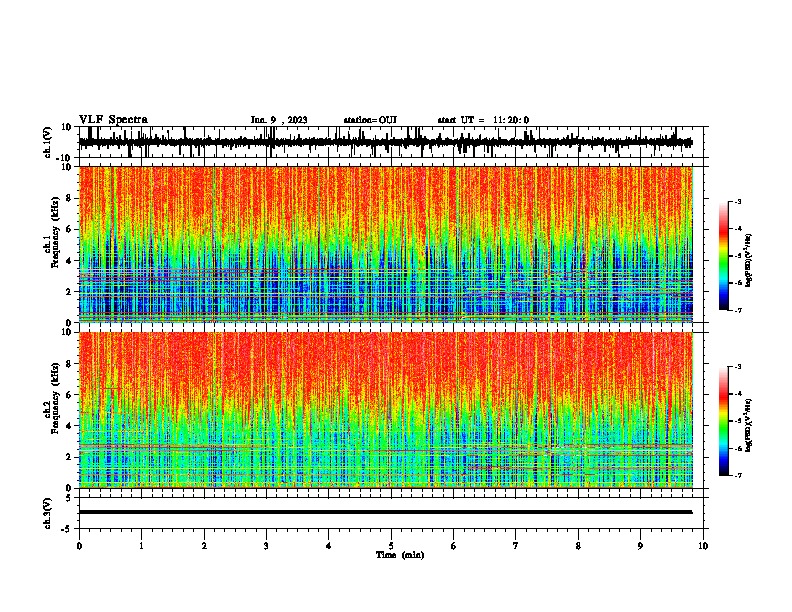Click the "6" label on the Time axis
Viewport: 792px width, 612px height.
[454, 546]
